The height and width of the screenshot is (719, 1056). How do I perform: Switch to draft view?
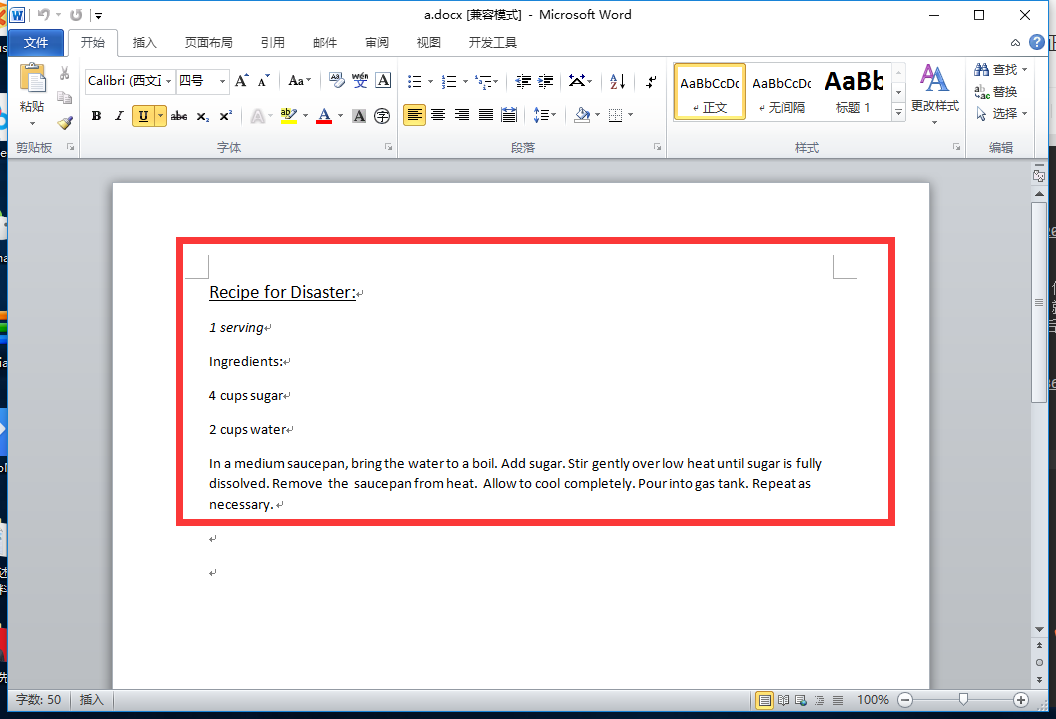click(x=838, y=700)
